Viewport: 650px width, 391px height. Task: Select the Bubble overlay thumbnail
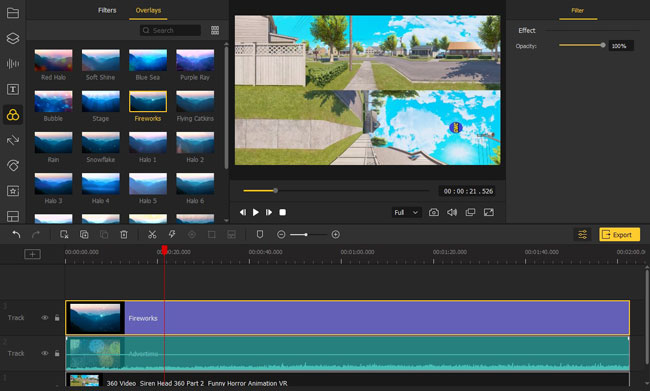[53, 102]
